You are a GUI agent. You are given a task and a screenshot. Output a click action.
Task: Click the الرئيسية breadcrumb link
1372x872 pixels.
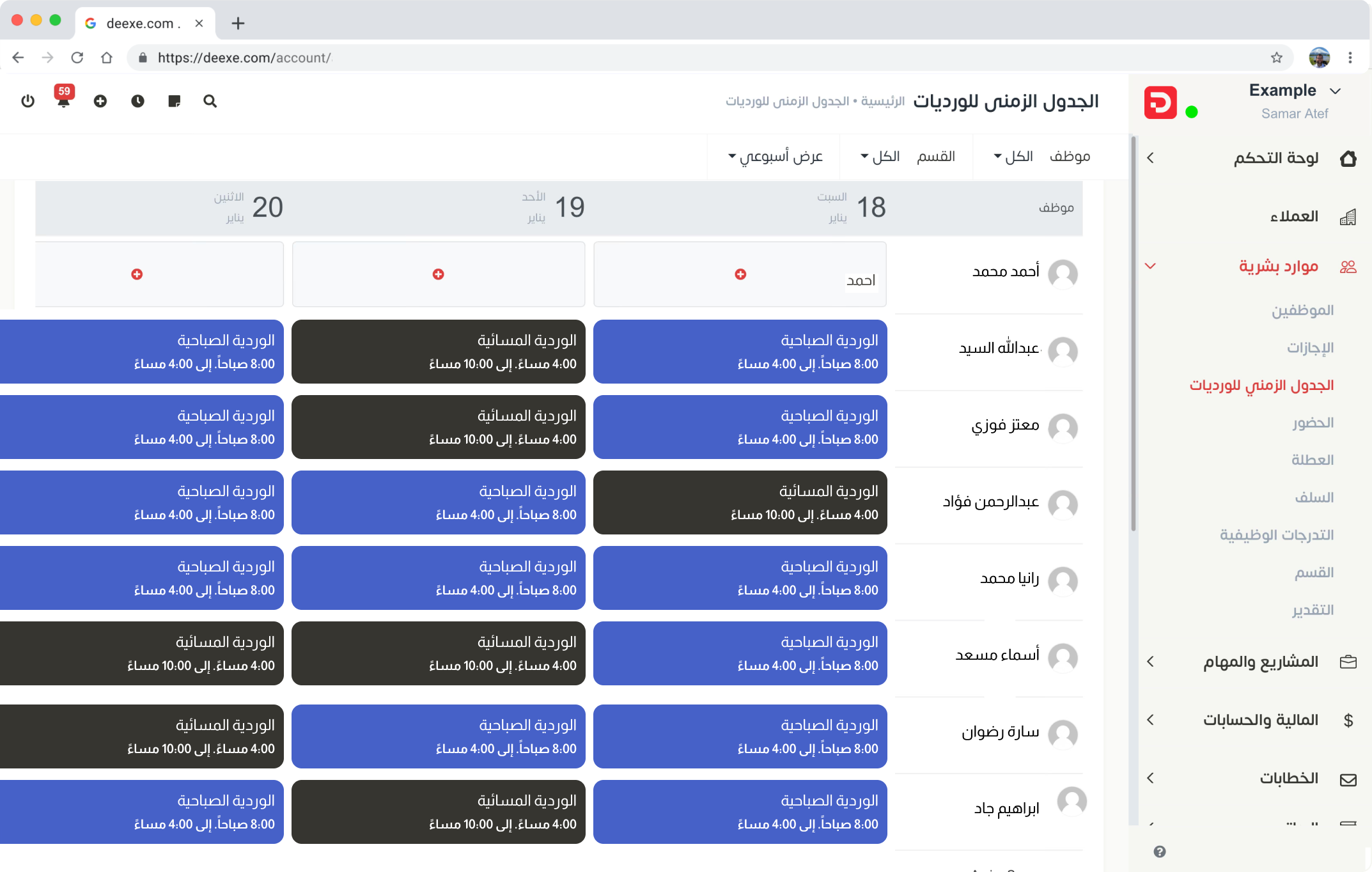pos(882,102)
